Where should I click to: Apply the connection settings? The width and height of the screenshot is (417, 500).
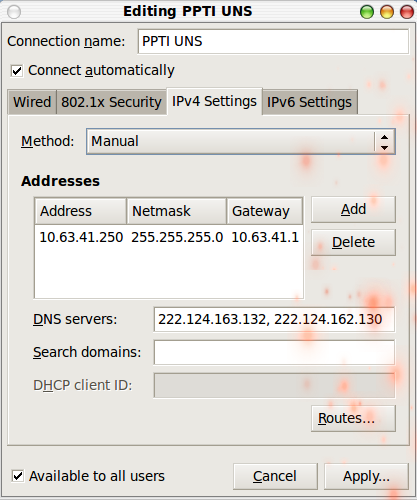click(366, 476)
